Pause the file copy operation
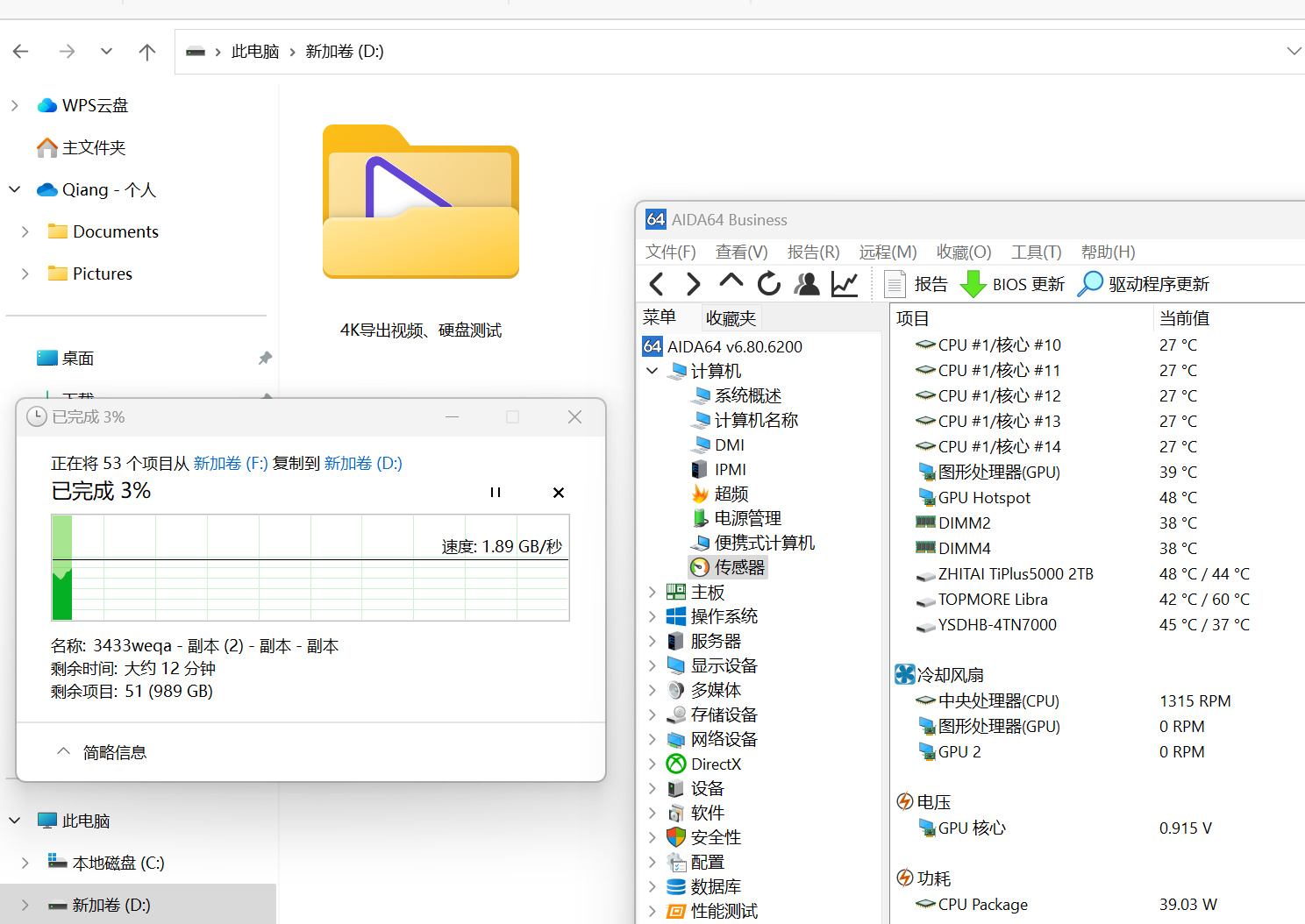The image size is (1305, 924). 496,493
